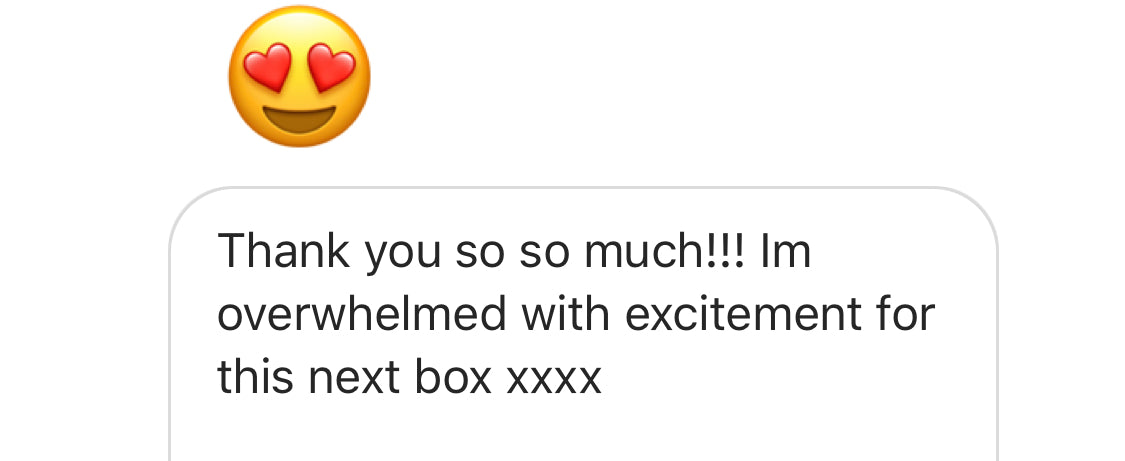Click the word "Im" ending the first line
This screenshot has height=461, width=1125.
point(785,252)
